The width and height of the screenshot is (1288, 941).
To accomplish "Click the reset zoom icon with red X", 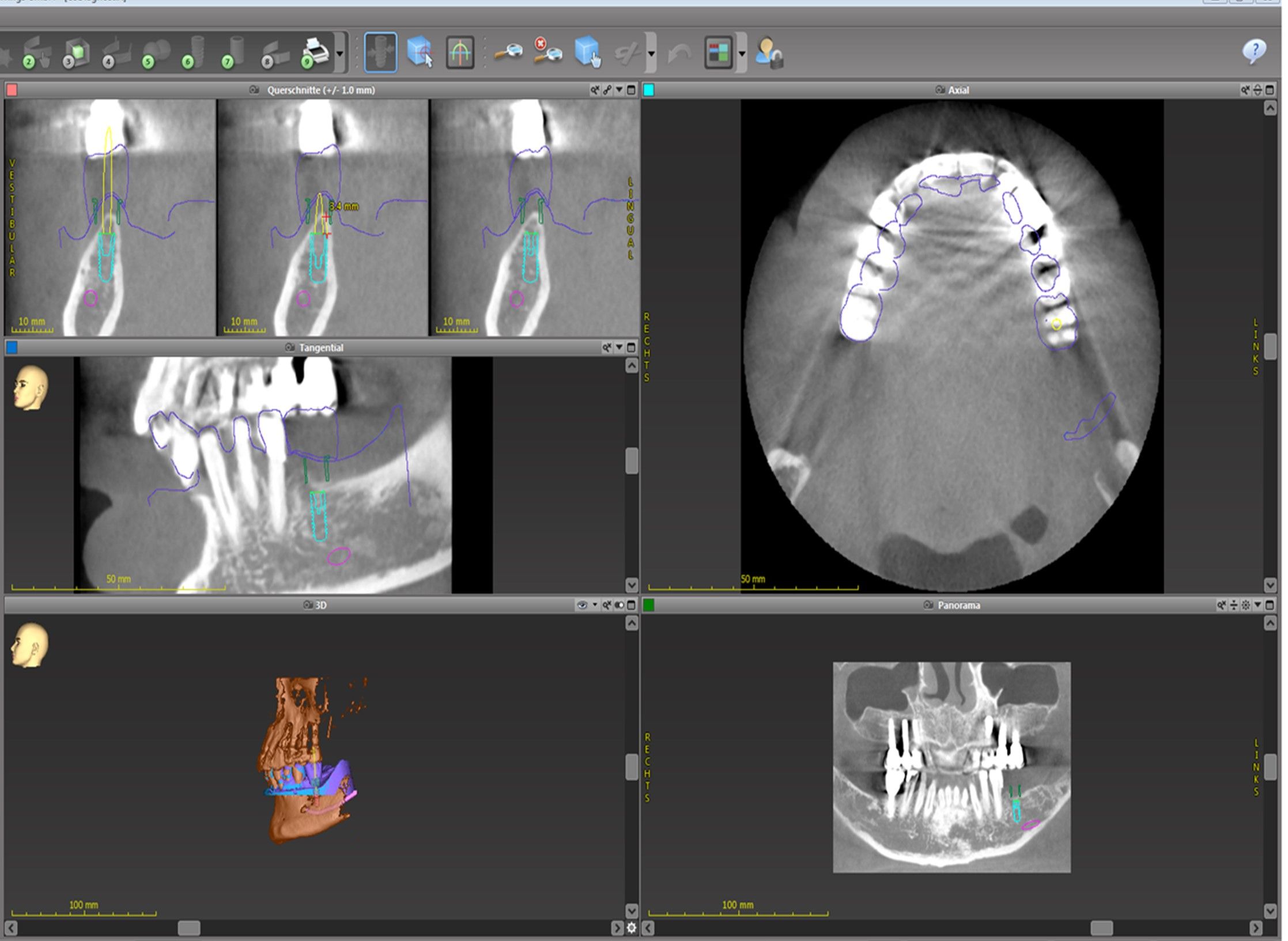I will (547, 52).
